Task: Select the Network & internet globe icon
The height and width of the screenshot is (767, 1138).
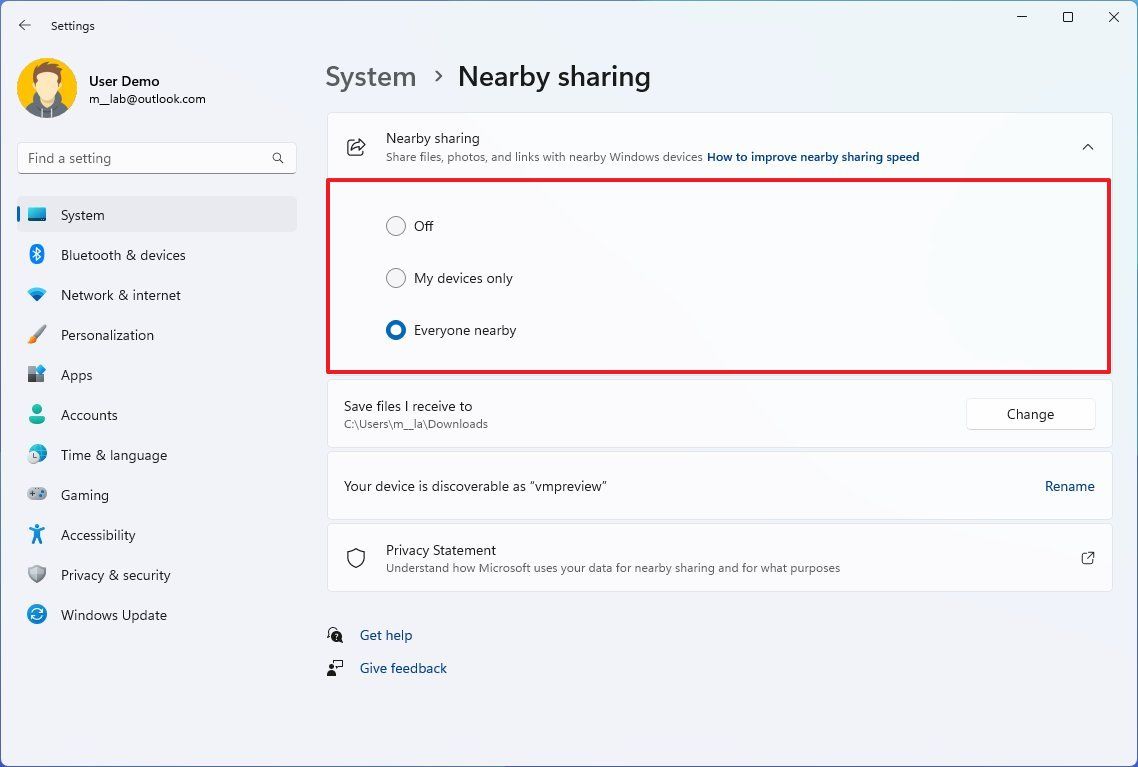Action: tap(36, 295)
